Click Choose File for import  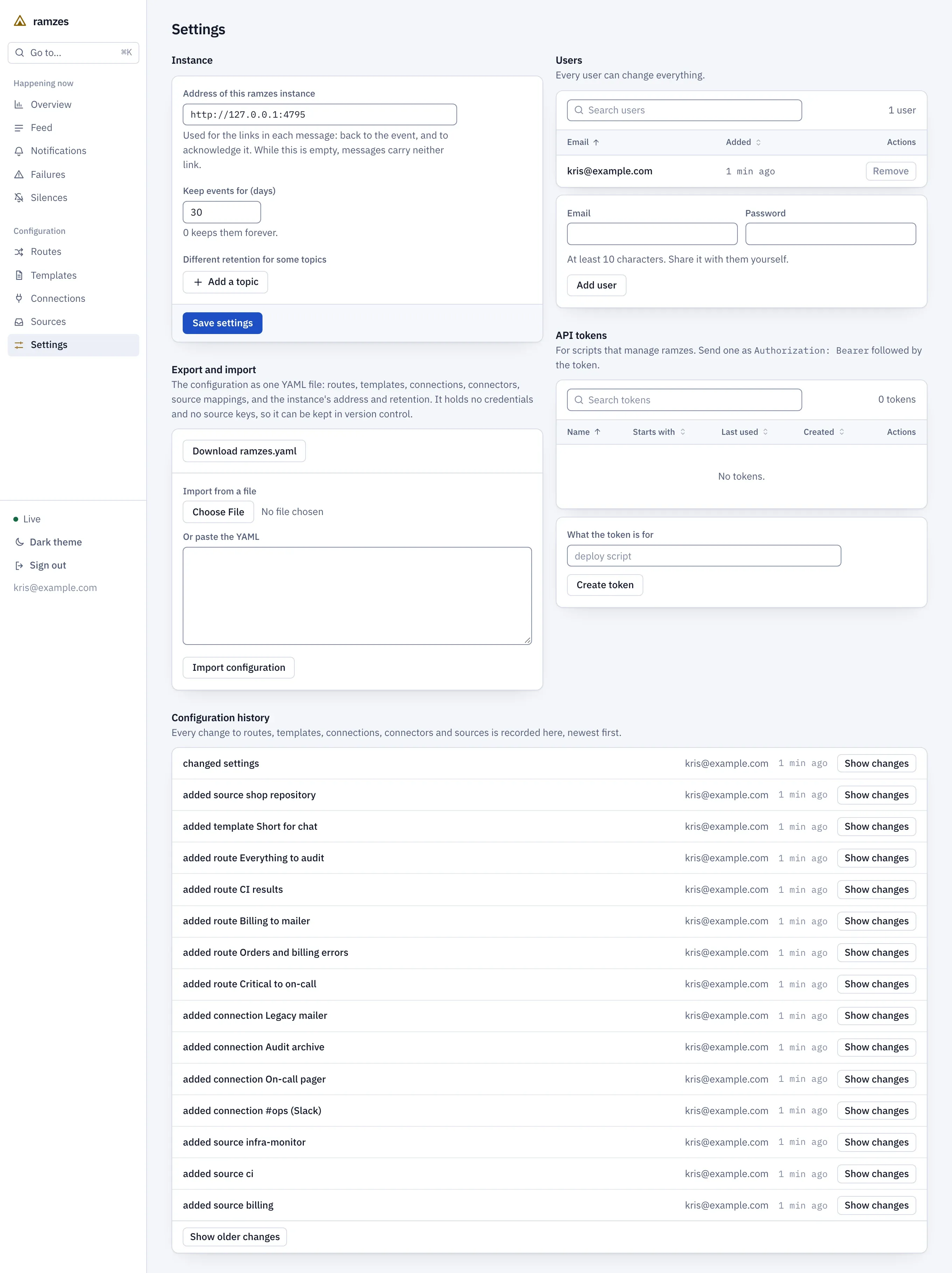tap(218, 512)
